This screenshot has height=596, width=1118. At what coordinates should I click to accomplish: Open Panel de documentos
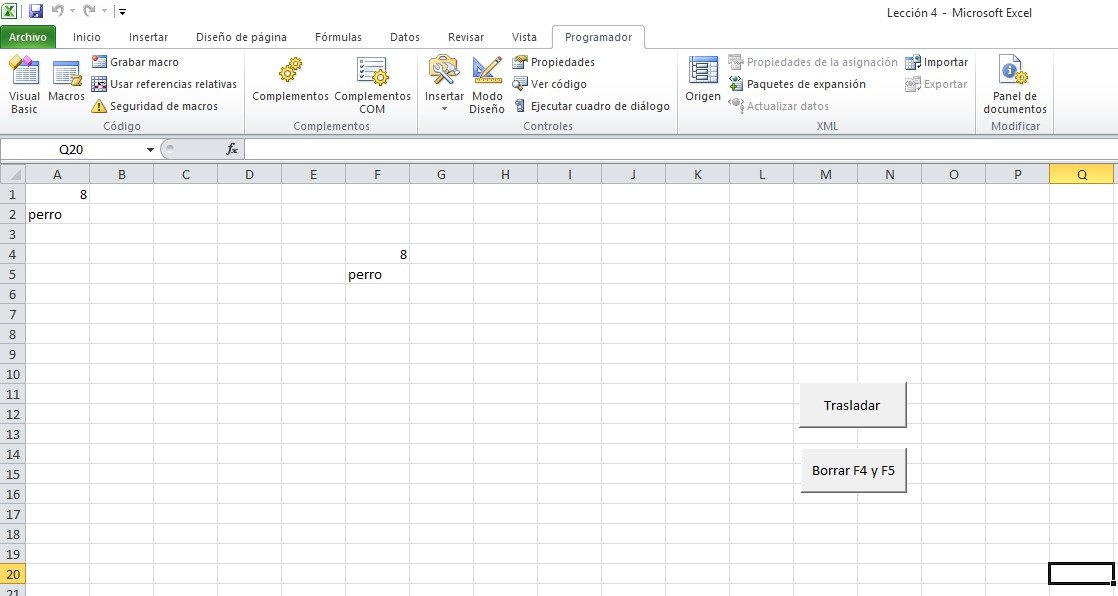1015,84
